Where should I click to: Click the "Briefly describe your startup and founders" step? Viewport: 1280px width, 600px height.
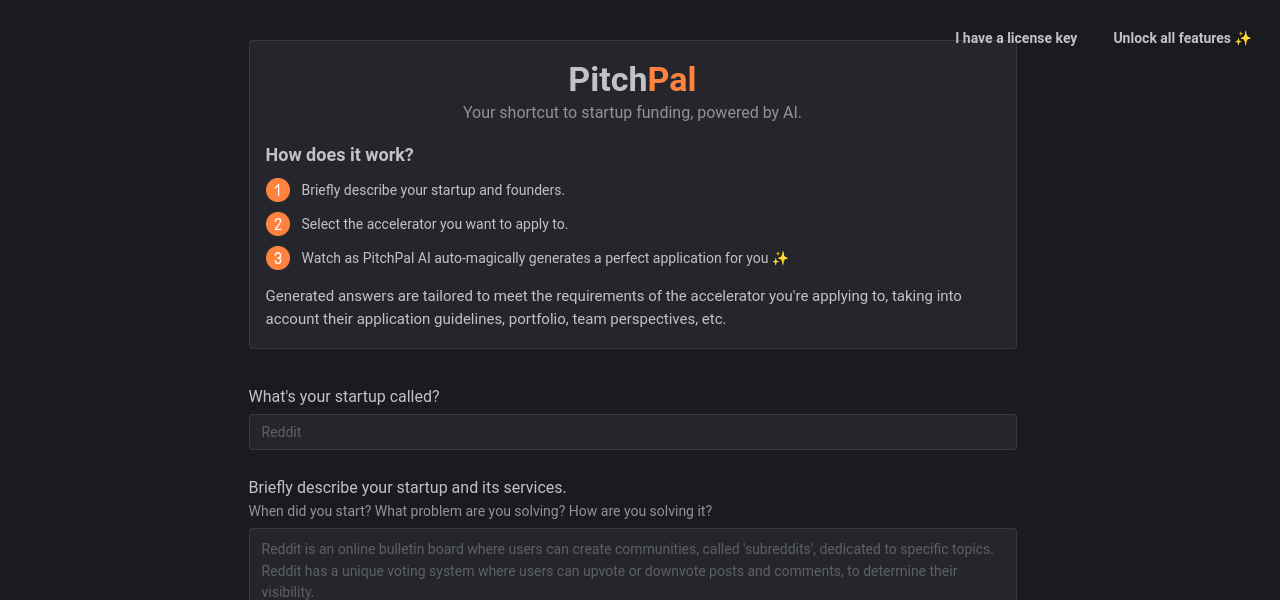point(433,190)
